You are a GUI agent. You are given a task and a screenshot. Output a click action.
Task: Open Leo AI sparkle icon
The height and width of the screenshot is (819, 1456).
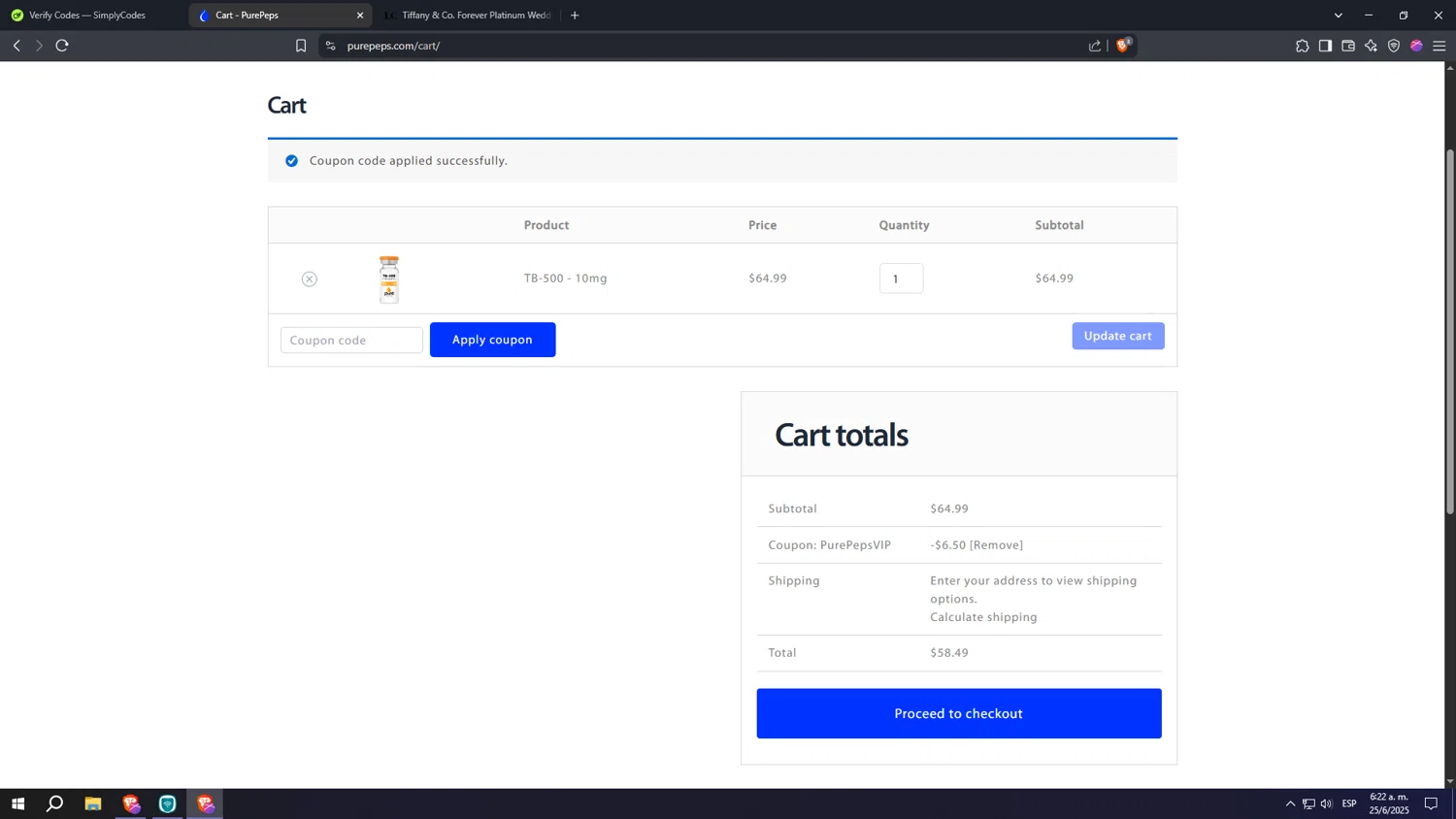point(1371,46)
